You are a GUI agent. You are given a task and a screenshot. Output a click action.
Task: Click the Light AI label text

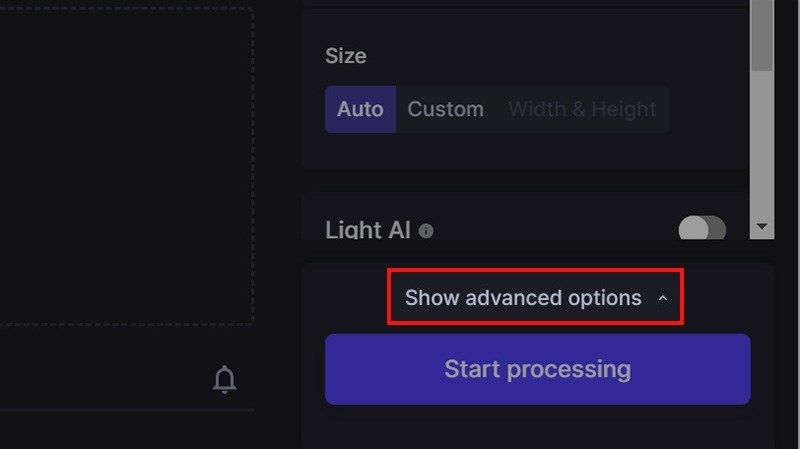368,230
